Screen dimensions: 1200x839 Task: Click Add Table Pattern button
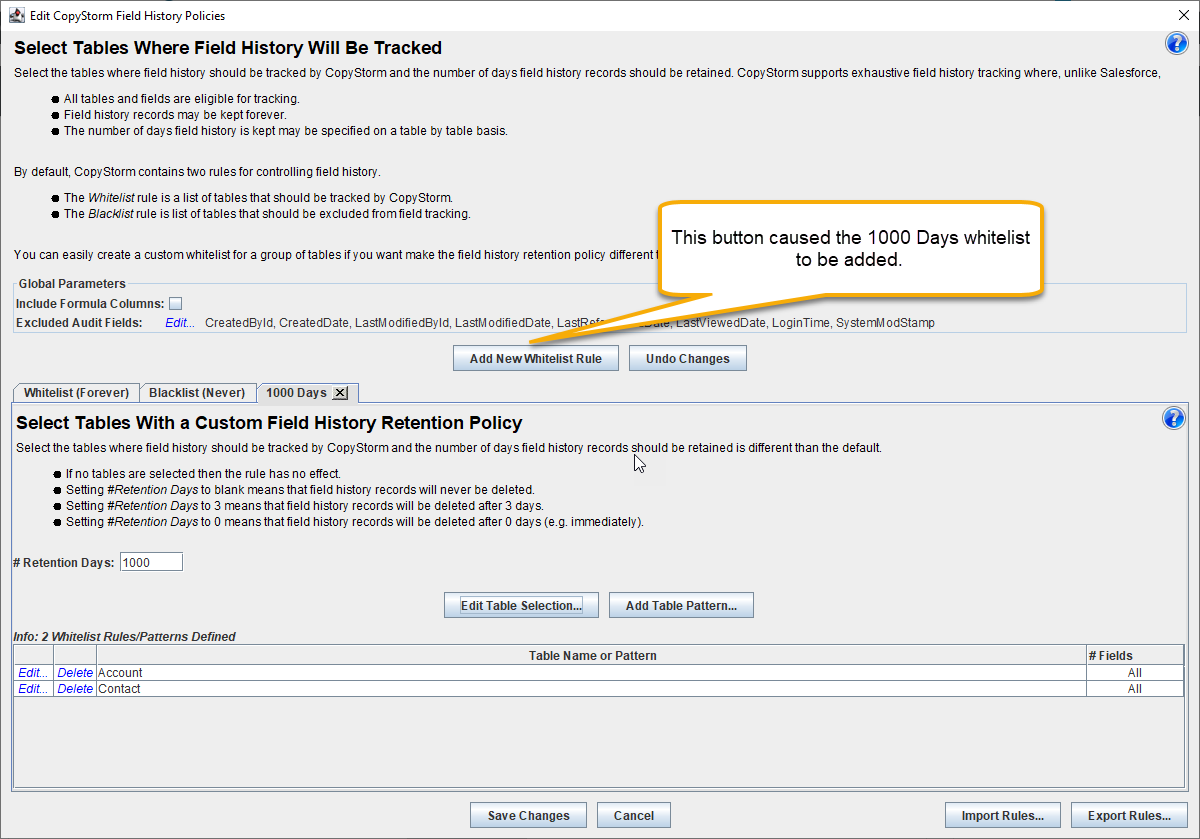coord(681,605)
